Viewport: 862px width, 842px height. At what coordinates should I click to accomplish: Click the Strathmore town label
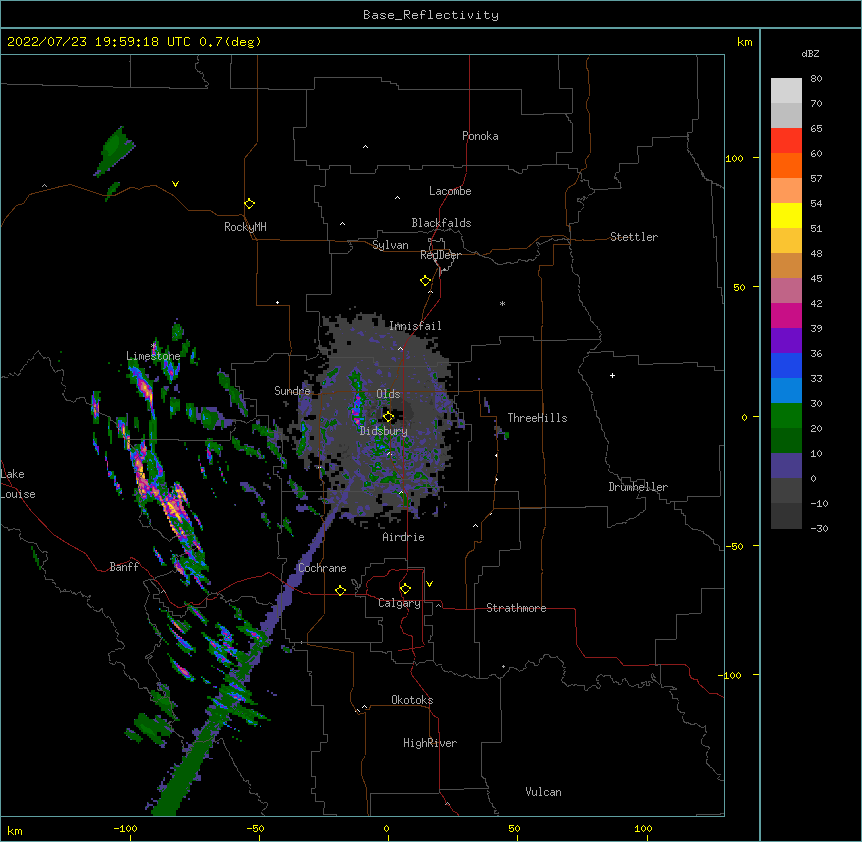[x=516, y=608]
